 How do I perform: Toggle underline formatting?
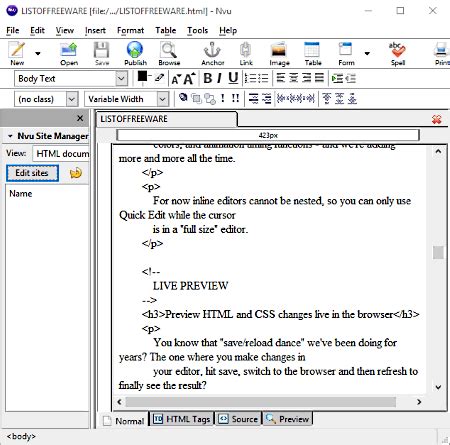pos(233,78)
